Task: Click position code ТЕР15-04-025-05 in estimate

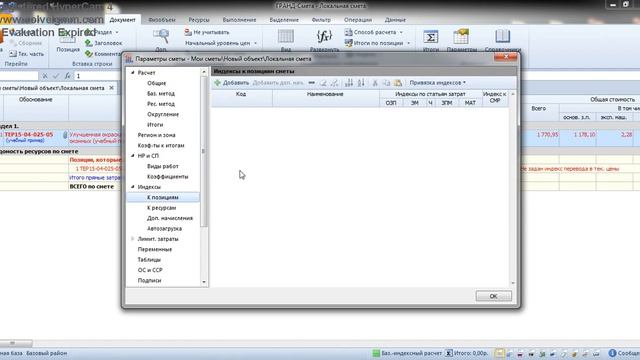Action: pos(29,134)
